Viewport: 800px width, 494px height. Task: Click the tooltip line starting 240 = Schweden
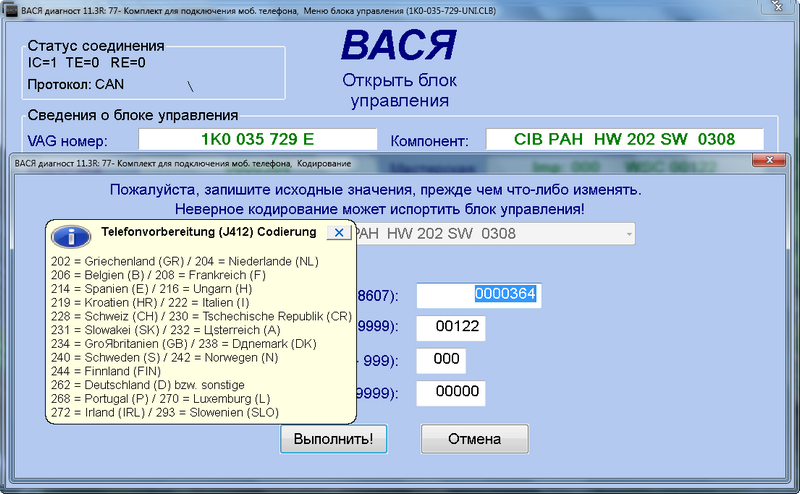[164, 358]
